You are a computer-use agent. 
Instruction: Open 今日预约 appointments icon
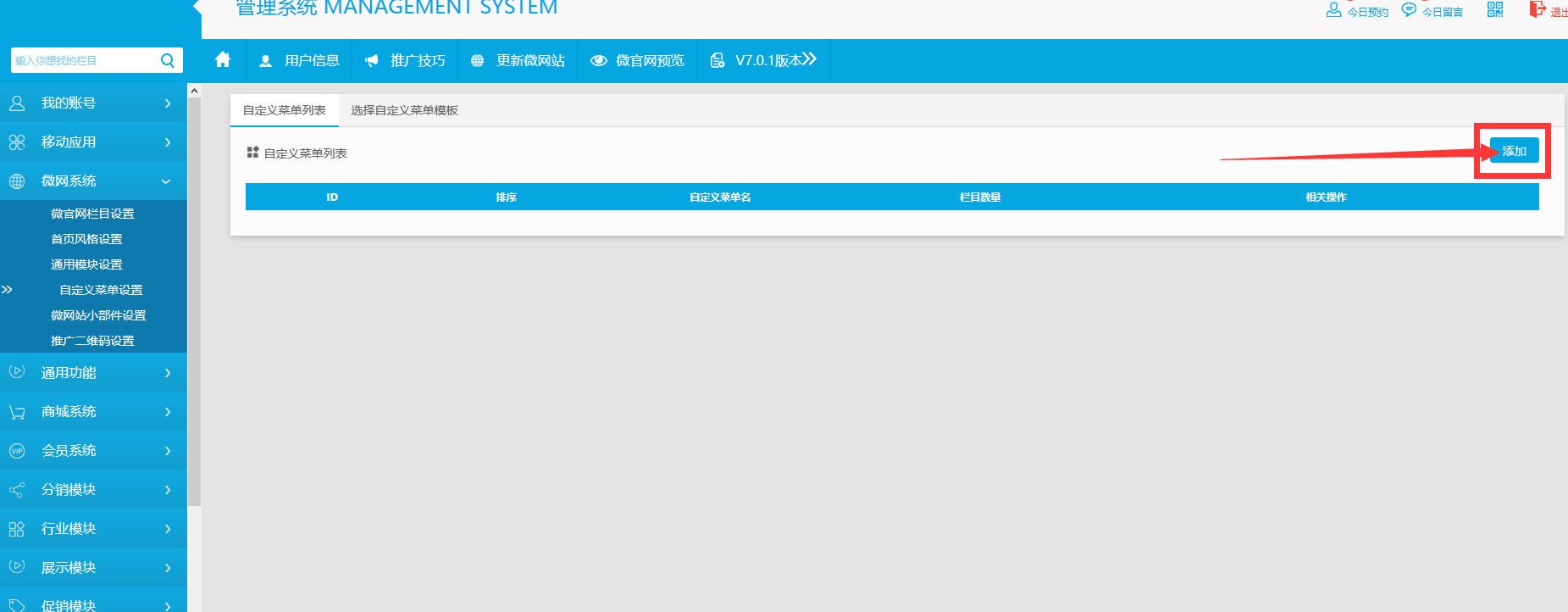point(1333,10)
